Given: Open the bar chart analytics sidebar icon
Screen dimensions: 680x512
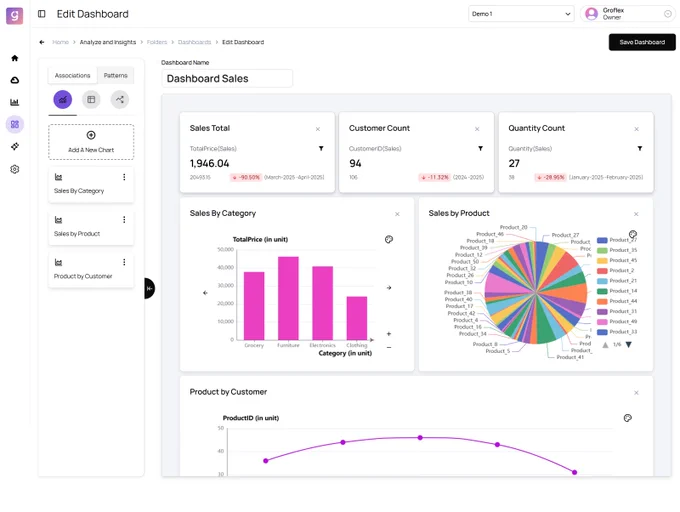Looking at the screenshot, I should [x=15, y=102].
